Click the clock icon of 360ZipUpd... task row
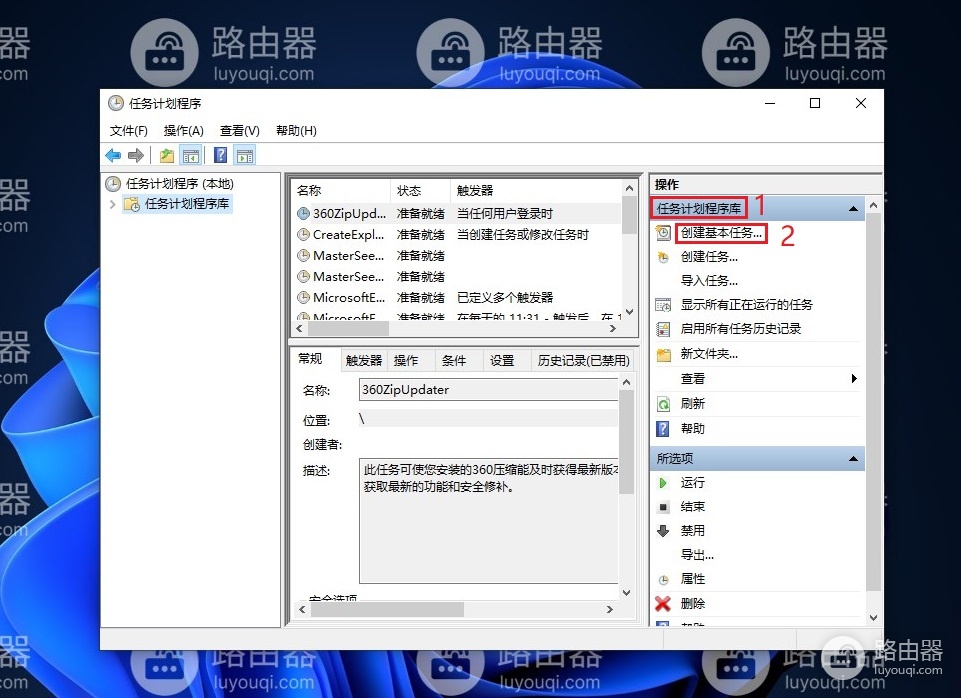The width and height of the screenshot is (961, 698). (303, 214)
